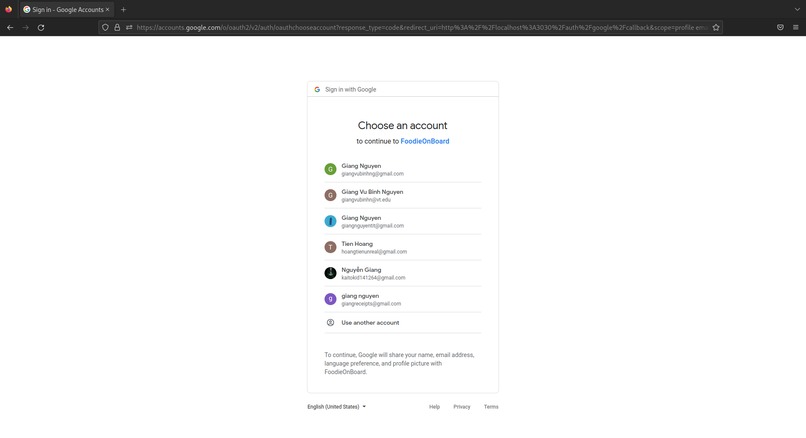
Task: Bookmark this page with the star icon
Action: (x=716, y=27)
